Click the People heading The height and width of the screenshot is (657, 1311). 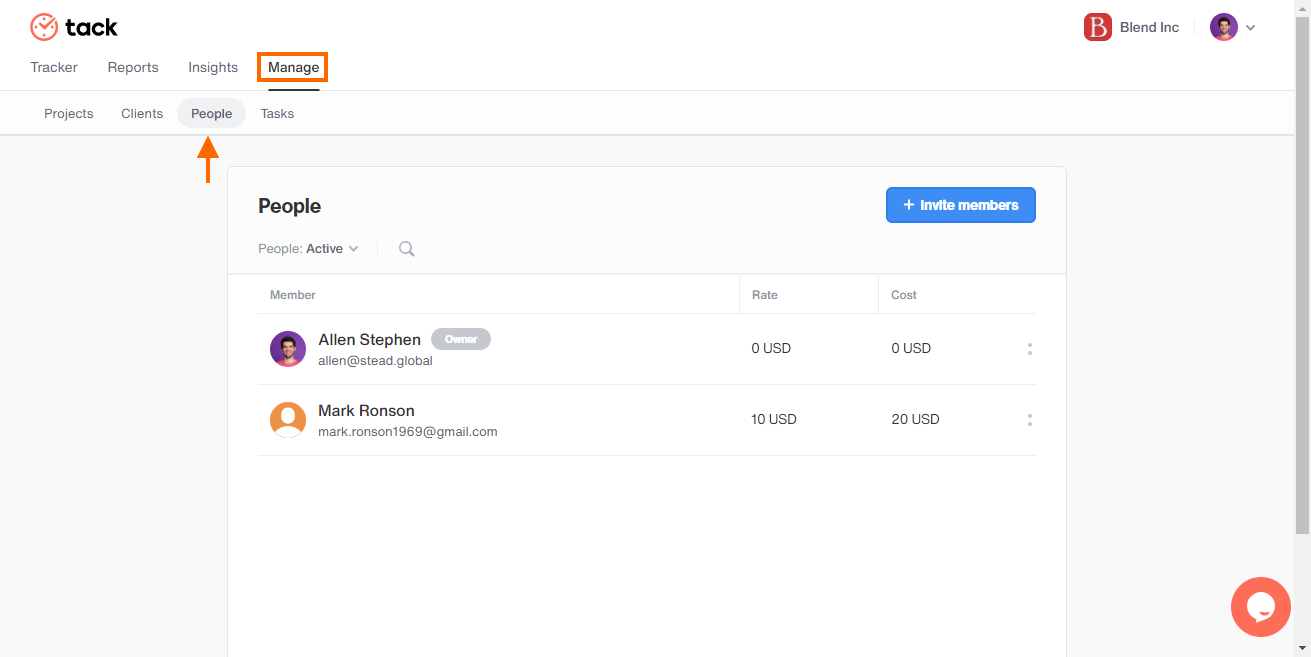click(290, 206)
